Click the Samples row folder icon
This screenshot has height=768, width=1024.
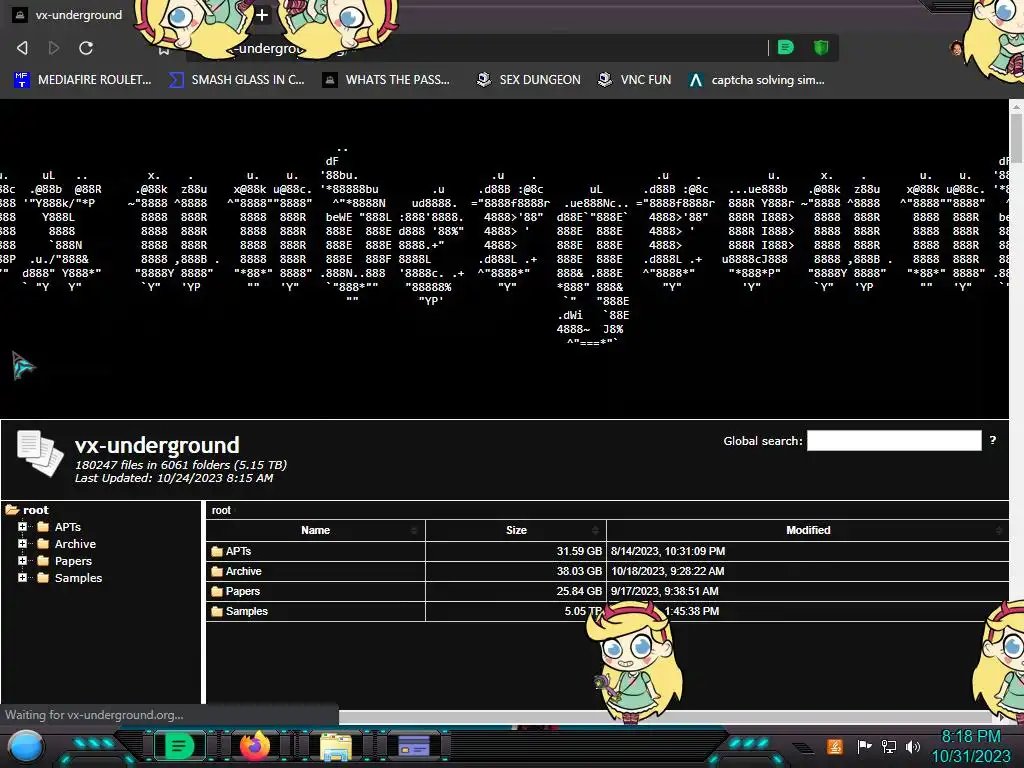pyautogui.click(x=217, y=612)
